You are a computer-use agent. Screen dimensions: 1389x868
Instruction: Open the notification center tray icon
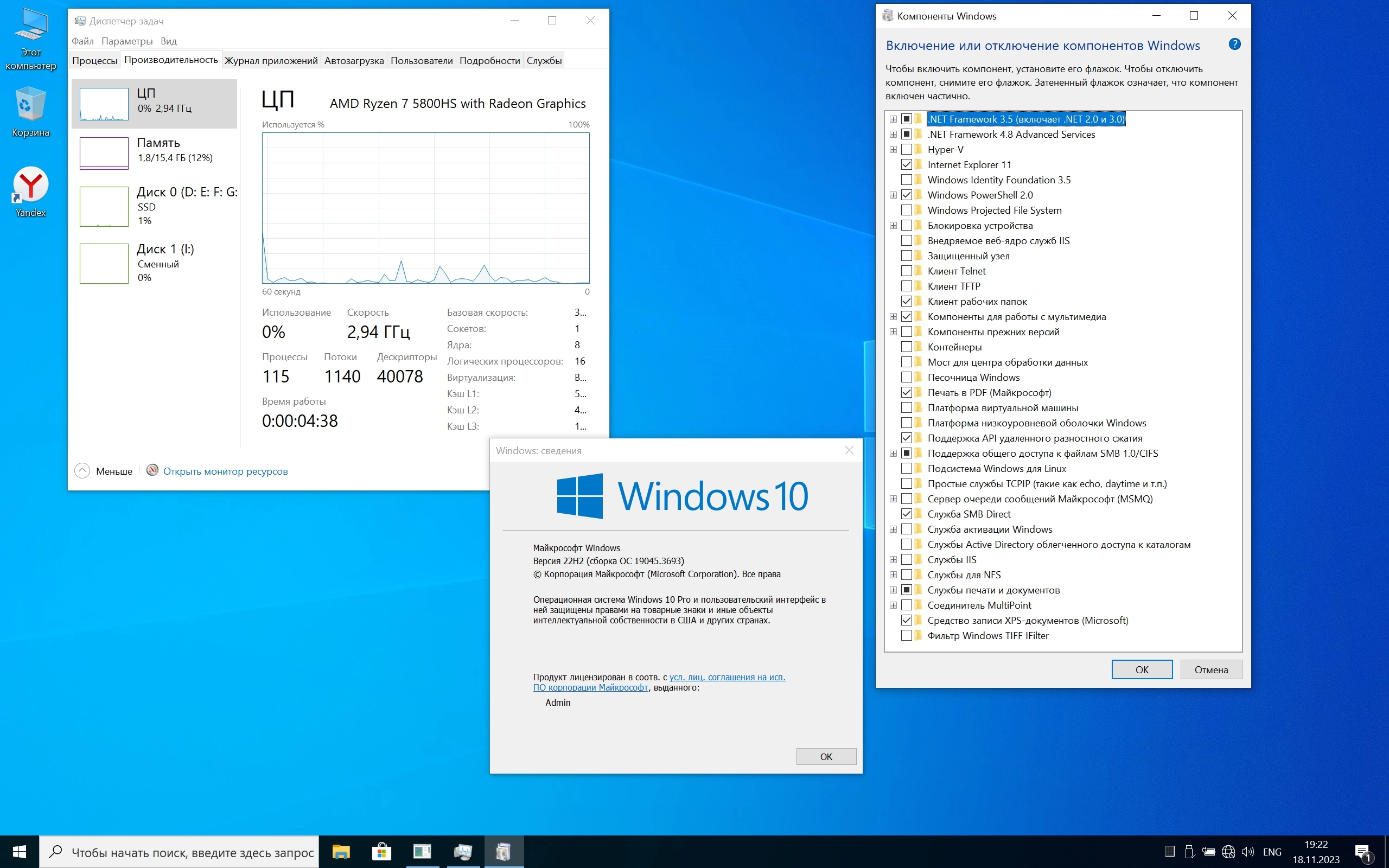tap(1362, 852)
